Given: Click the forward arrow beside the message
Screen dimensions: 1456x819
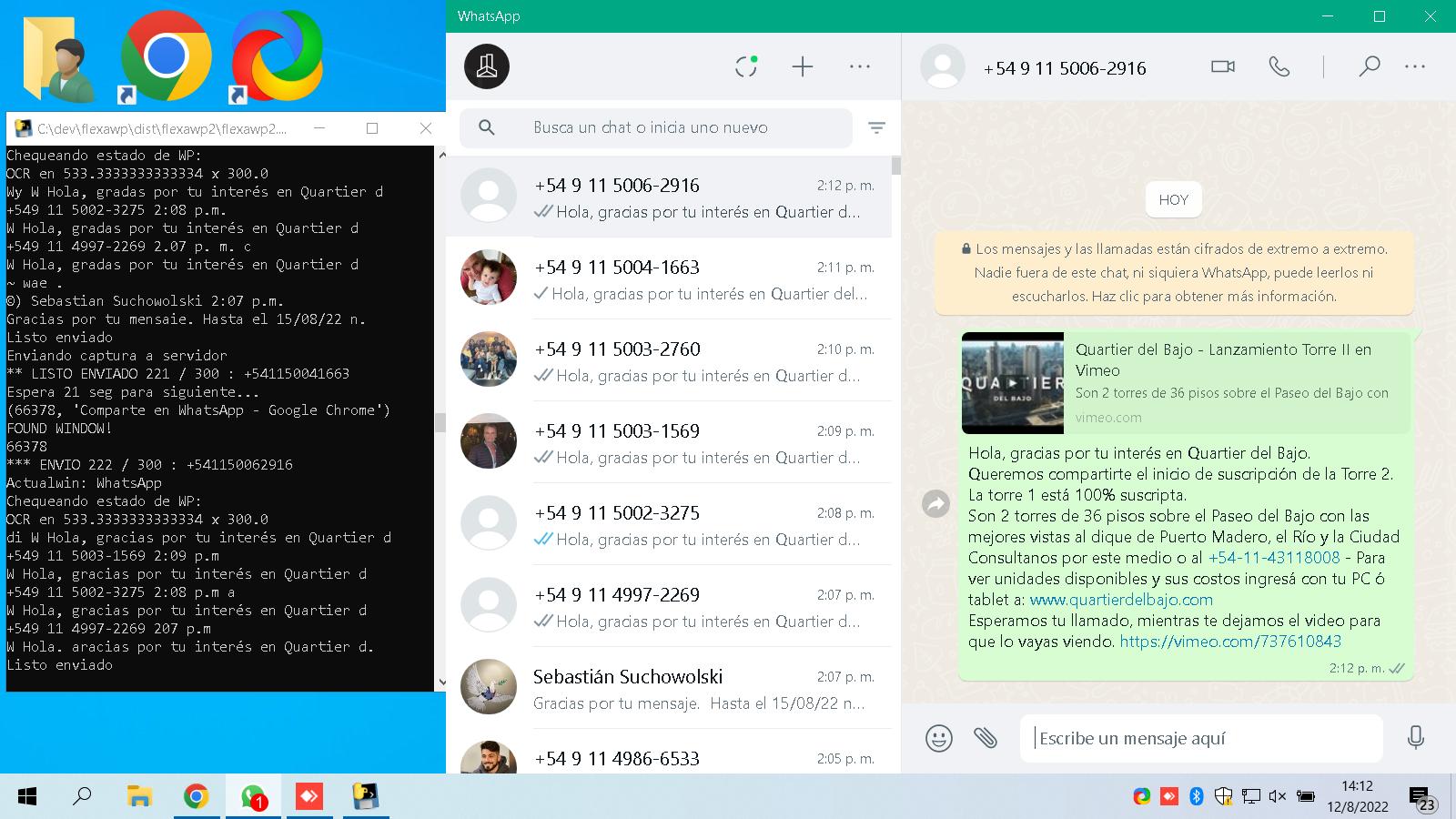Looking at the screenshot, I should [x=935, y=503].
